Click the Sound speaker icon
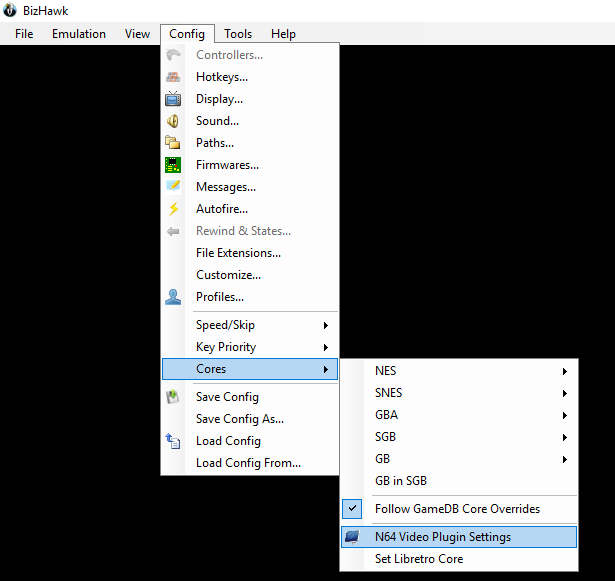 pyautogui.click(x=174, y=121)
